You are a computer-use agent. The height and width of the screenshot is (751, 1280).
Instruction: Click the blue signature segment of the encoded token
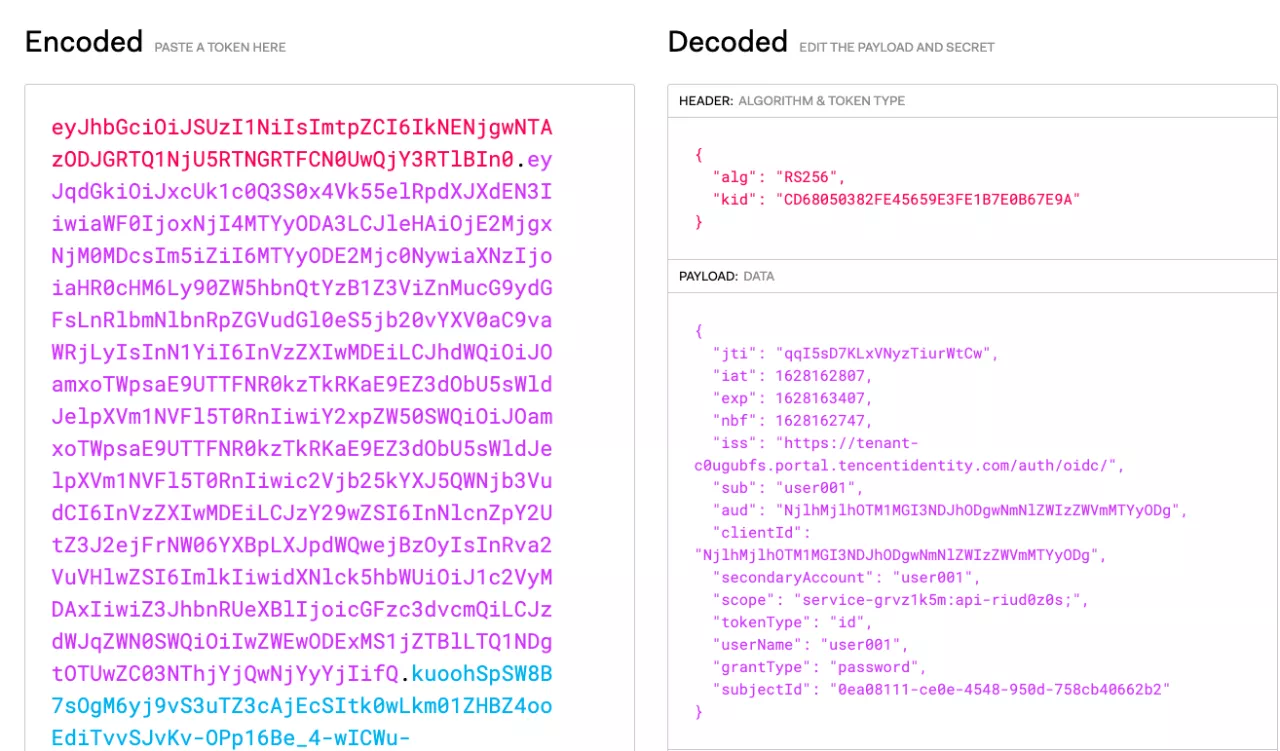(x=300, y=706)
